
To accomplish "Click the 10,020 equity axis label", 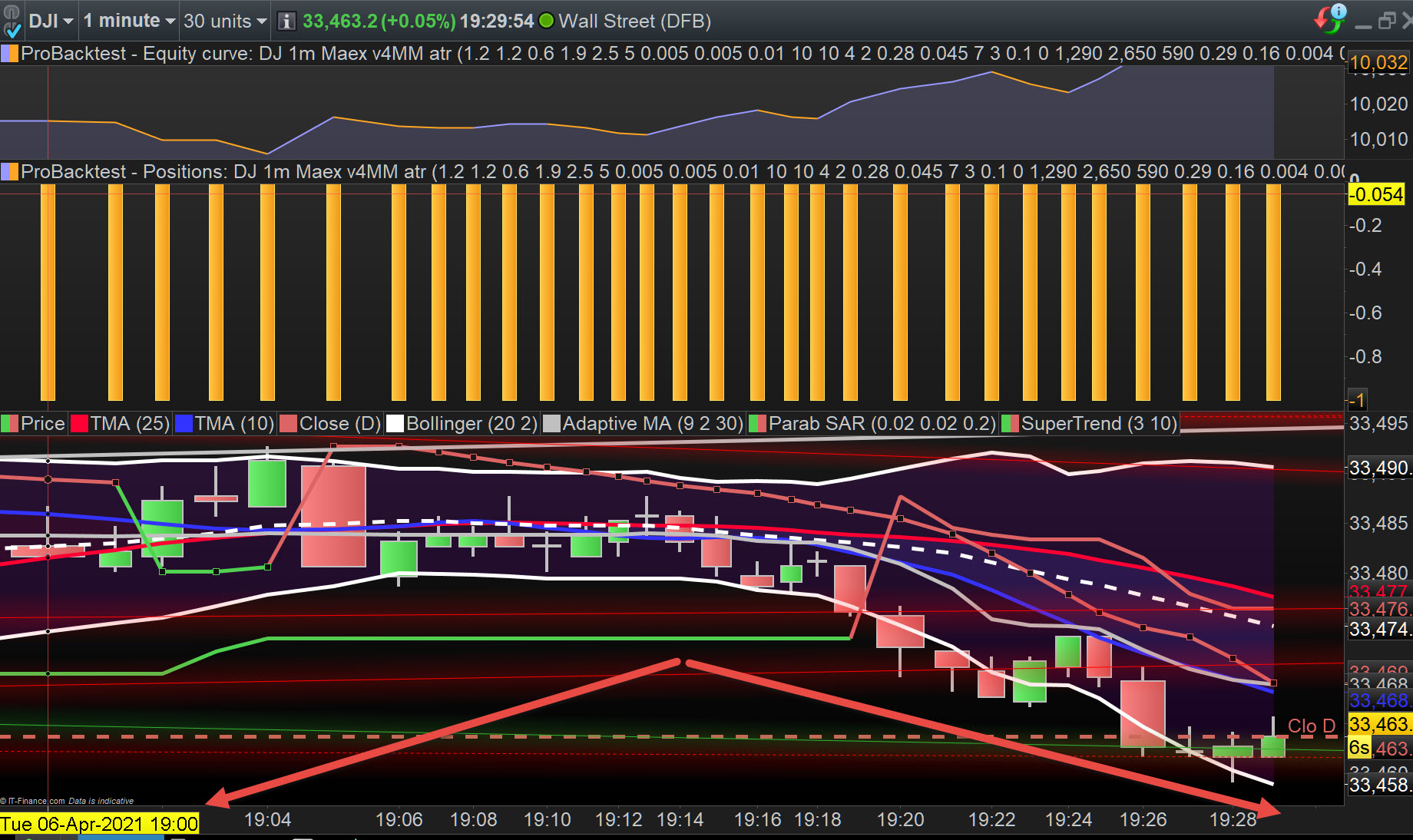I will pyautogui.click(x=1378, y=104).
